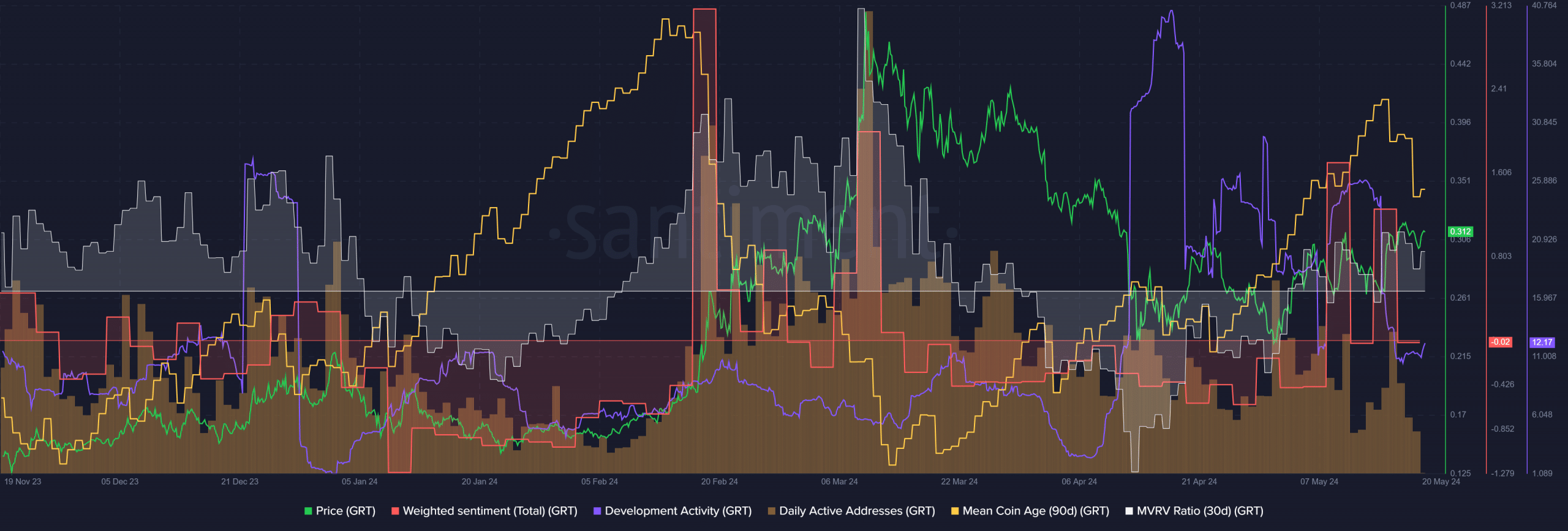Click the -0.852 sentiment axis value
This screenshot has height=531, width=1568.
point(1502,429)
